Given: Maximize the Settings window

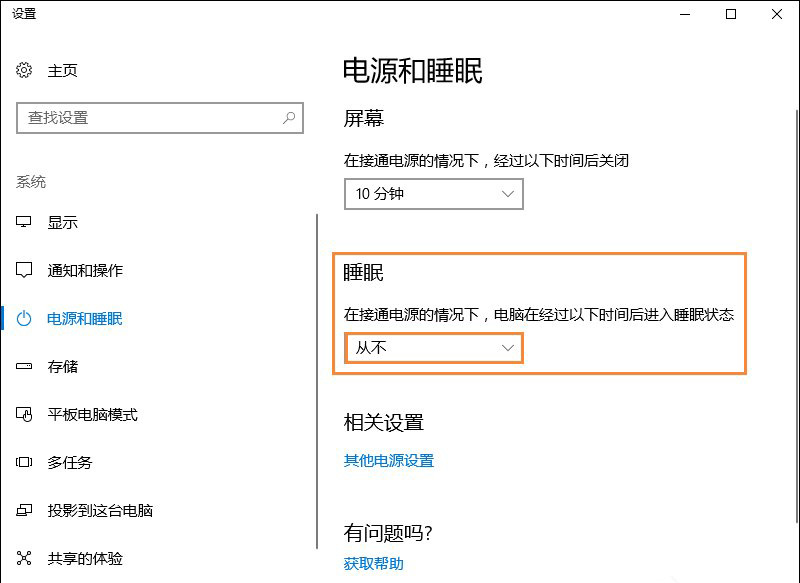Looking at the screenshot, I should tap(730, 14).
